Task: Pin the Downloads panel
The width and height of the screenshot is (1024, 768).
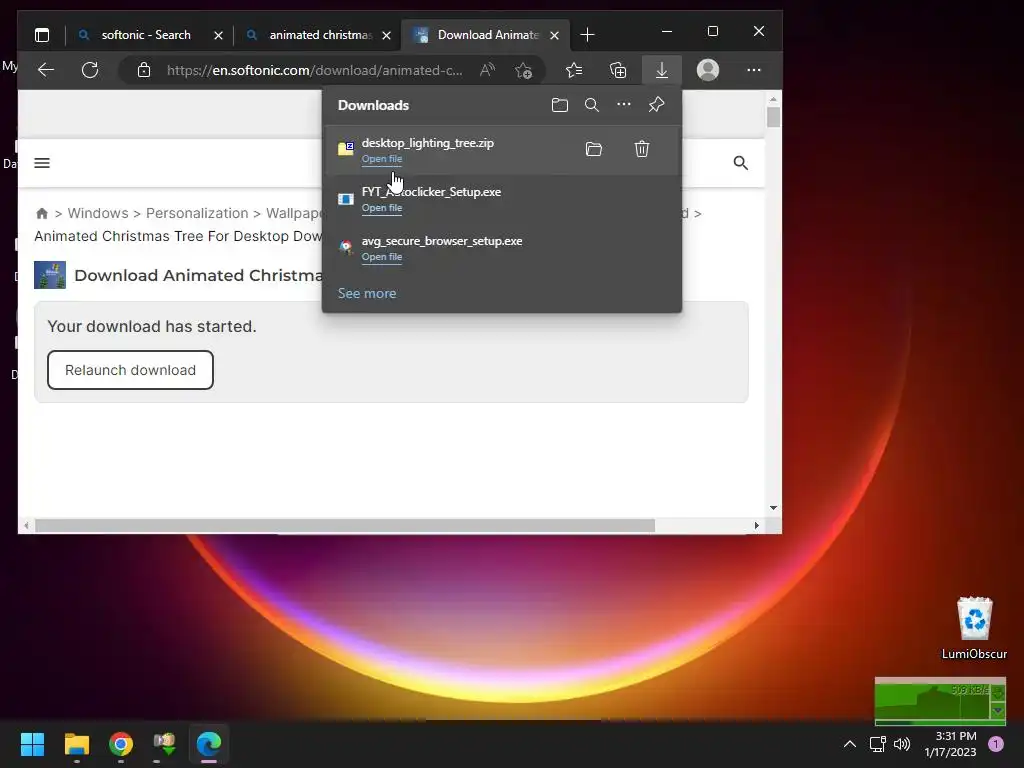Action: (656, 104)
